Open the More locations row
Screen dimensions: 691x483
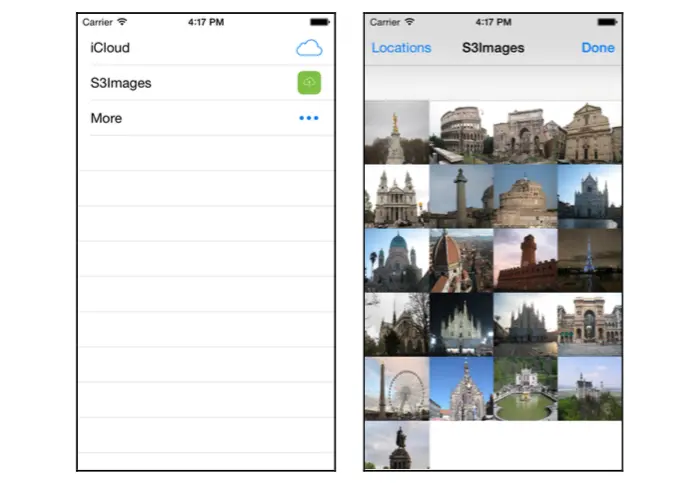(206, 118)
